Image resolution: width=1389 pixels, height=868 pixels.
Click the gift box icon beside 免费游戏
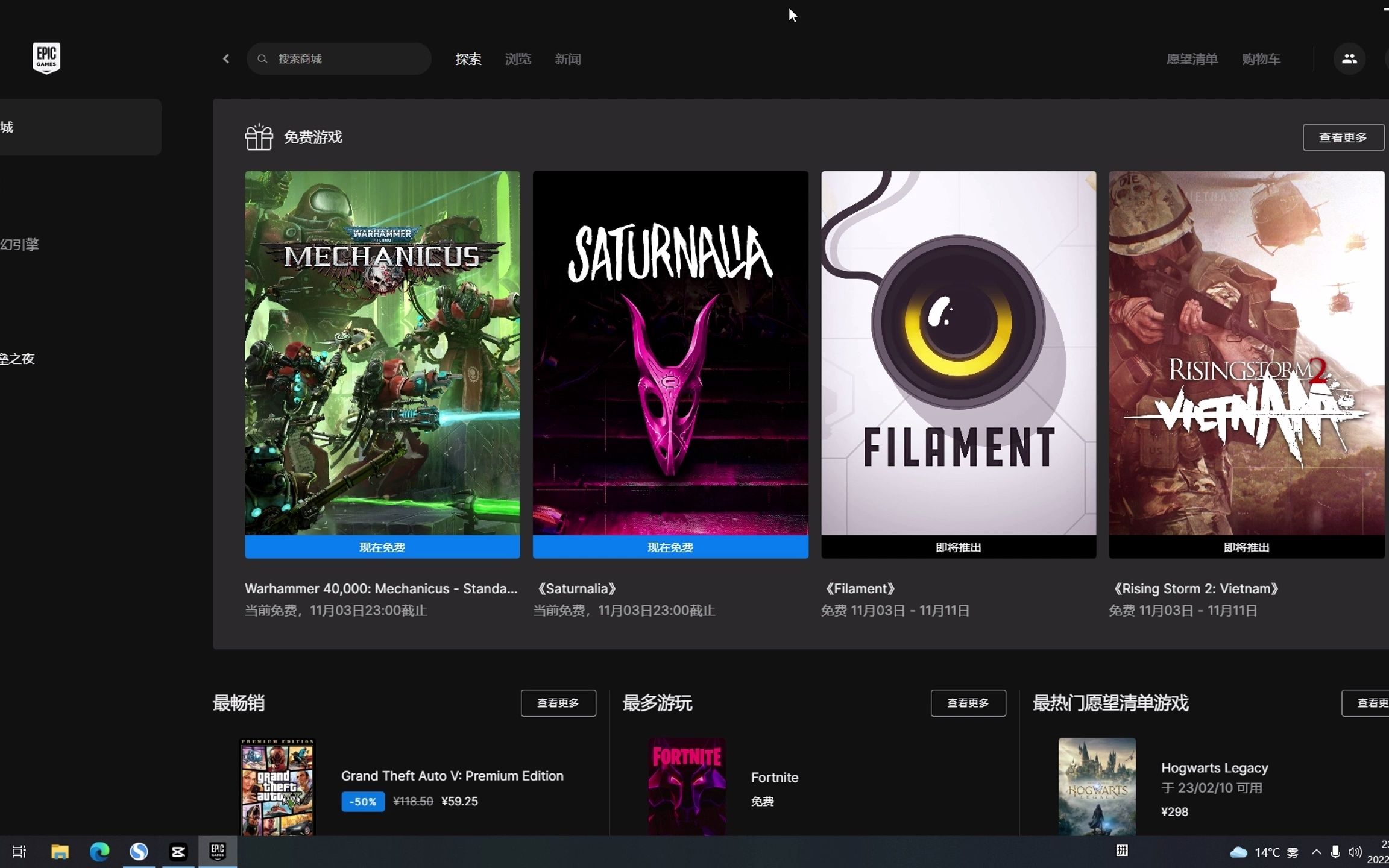tap(259, 137)
